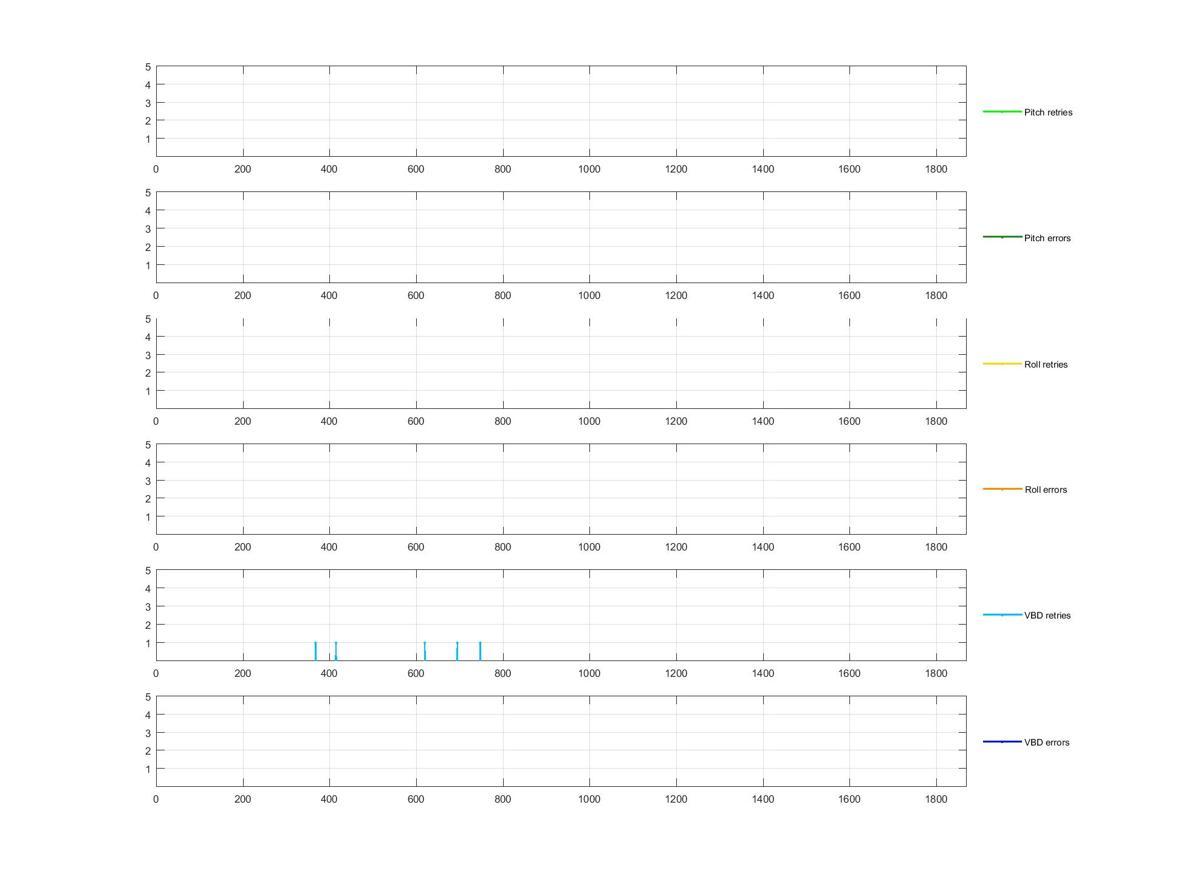This screenshot has height=885, width=1200.
Task: Click the VBD retries spike just after 400
Action: 336,651
